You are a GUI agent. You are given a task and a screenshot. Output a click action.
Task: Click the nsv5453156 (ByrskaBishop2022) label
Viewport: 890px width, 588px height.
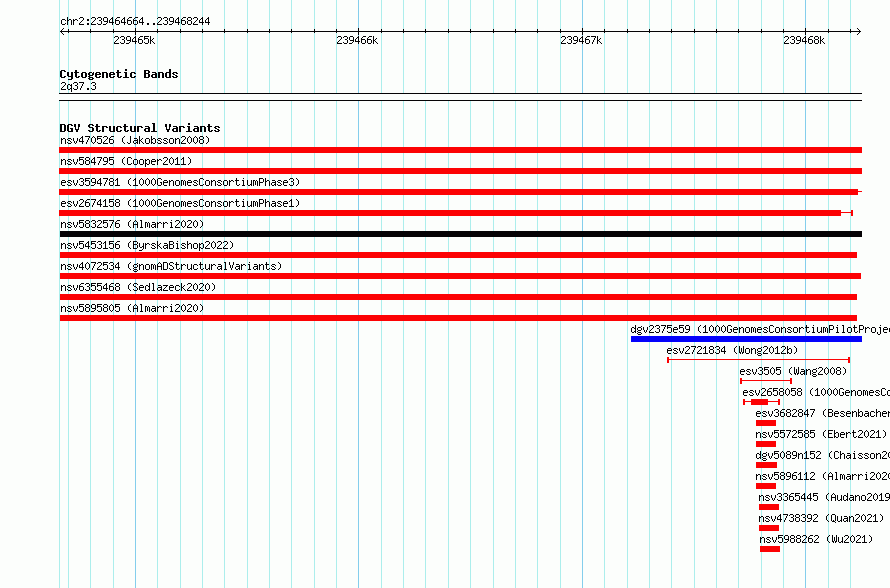pyautogui.click(x=147, y=245)
